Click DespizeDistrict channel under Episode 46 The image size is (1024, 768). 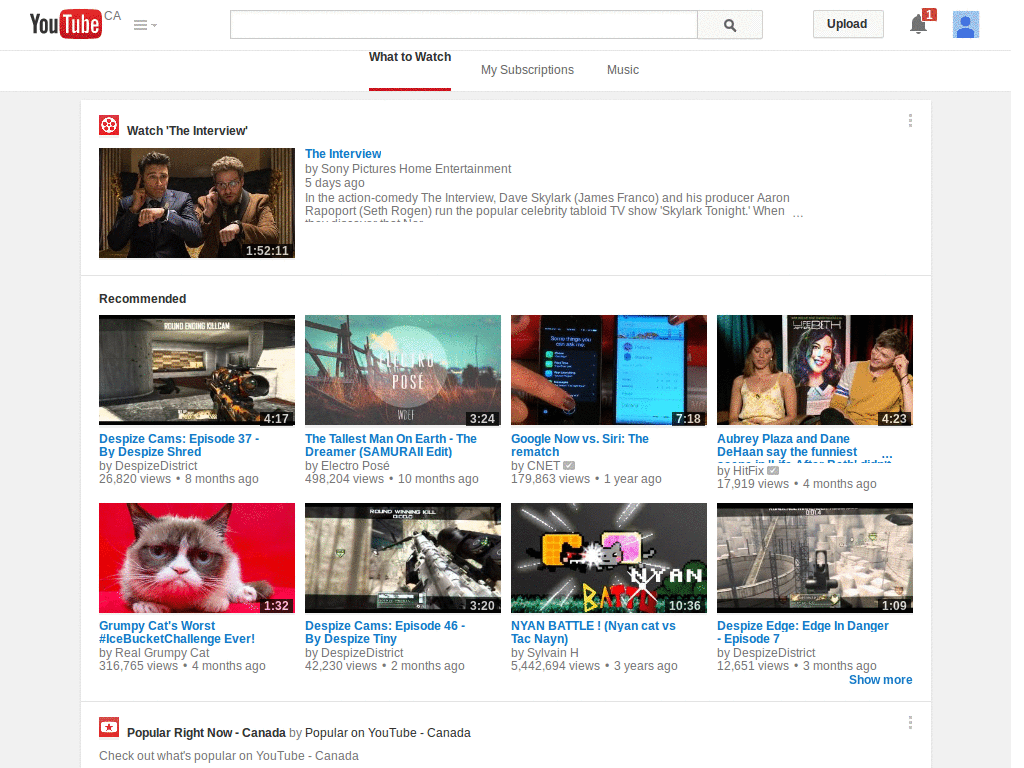coord(362,652)
